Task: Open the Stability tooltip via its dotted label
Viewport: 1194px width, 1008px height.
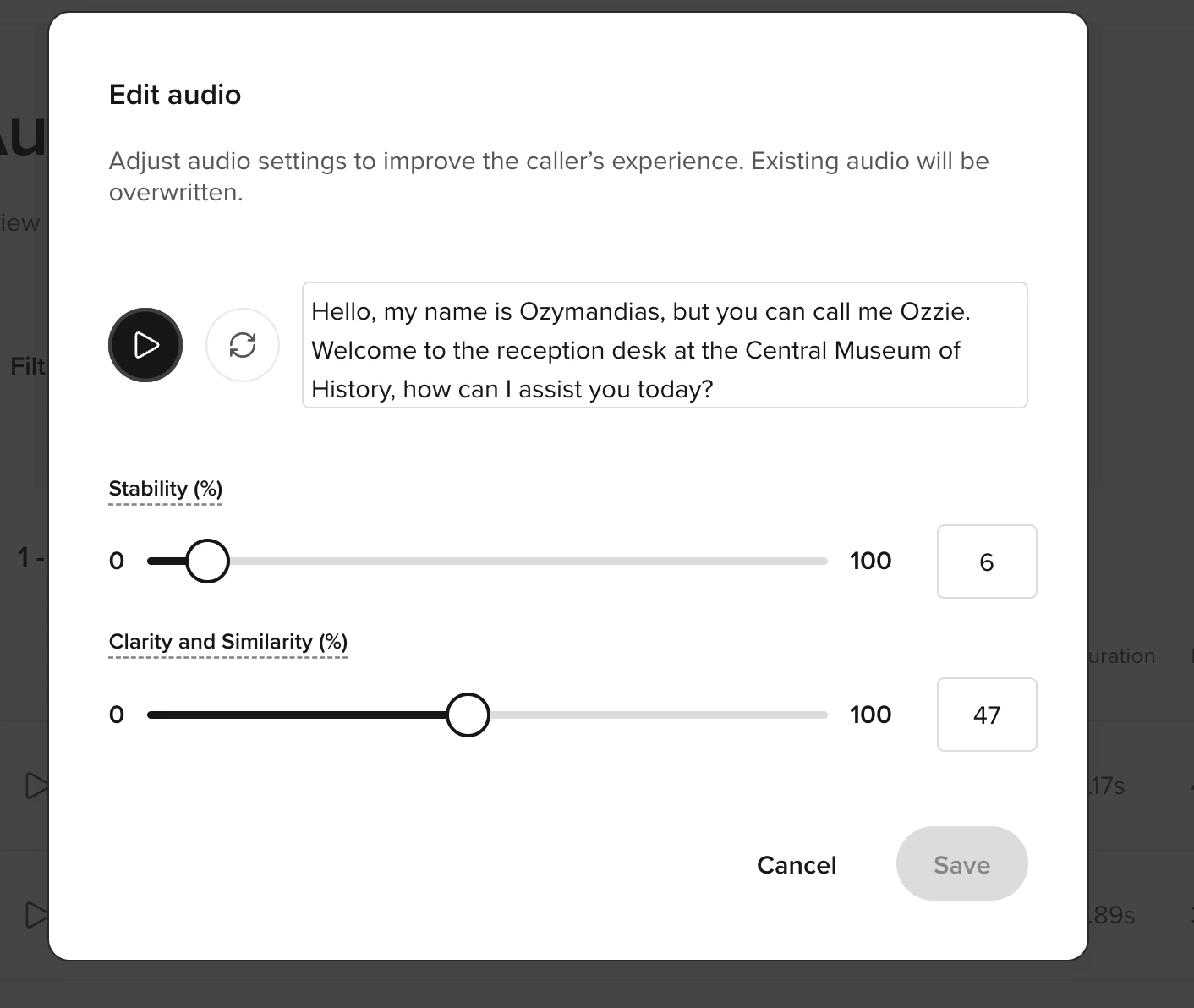Action: coord(164,488)
